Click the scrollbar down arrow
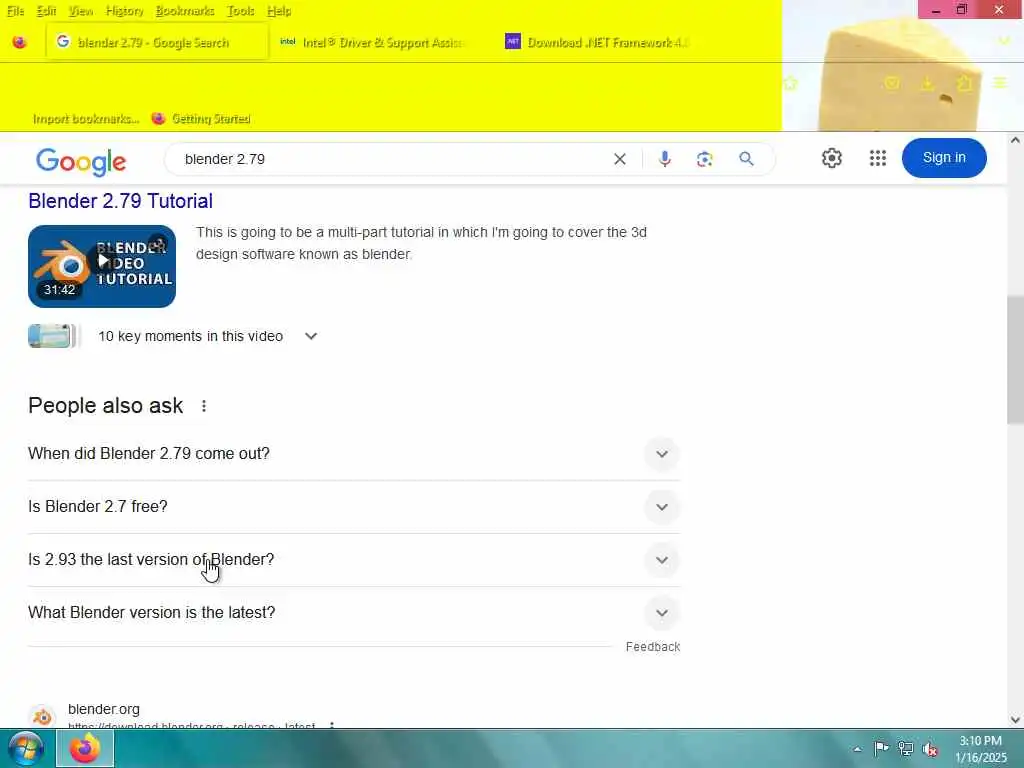This screenshot has width=1024, height=768. 1015,720
